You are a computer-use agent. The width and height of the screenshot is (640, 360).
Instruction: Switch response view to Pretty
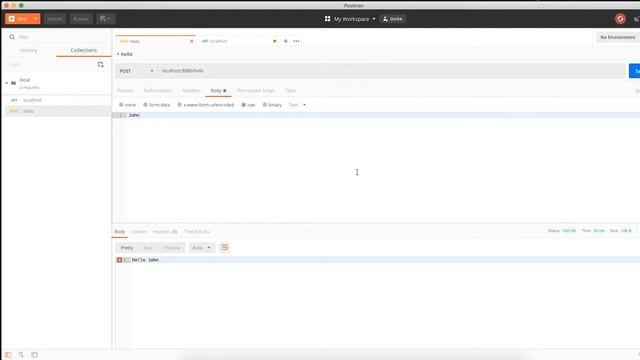[x=127, y=248]
